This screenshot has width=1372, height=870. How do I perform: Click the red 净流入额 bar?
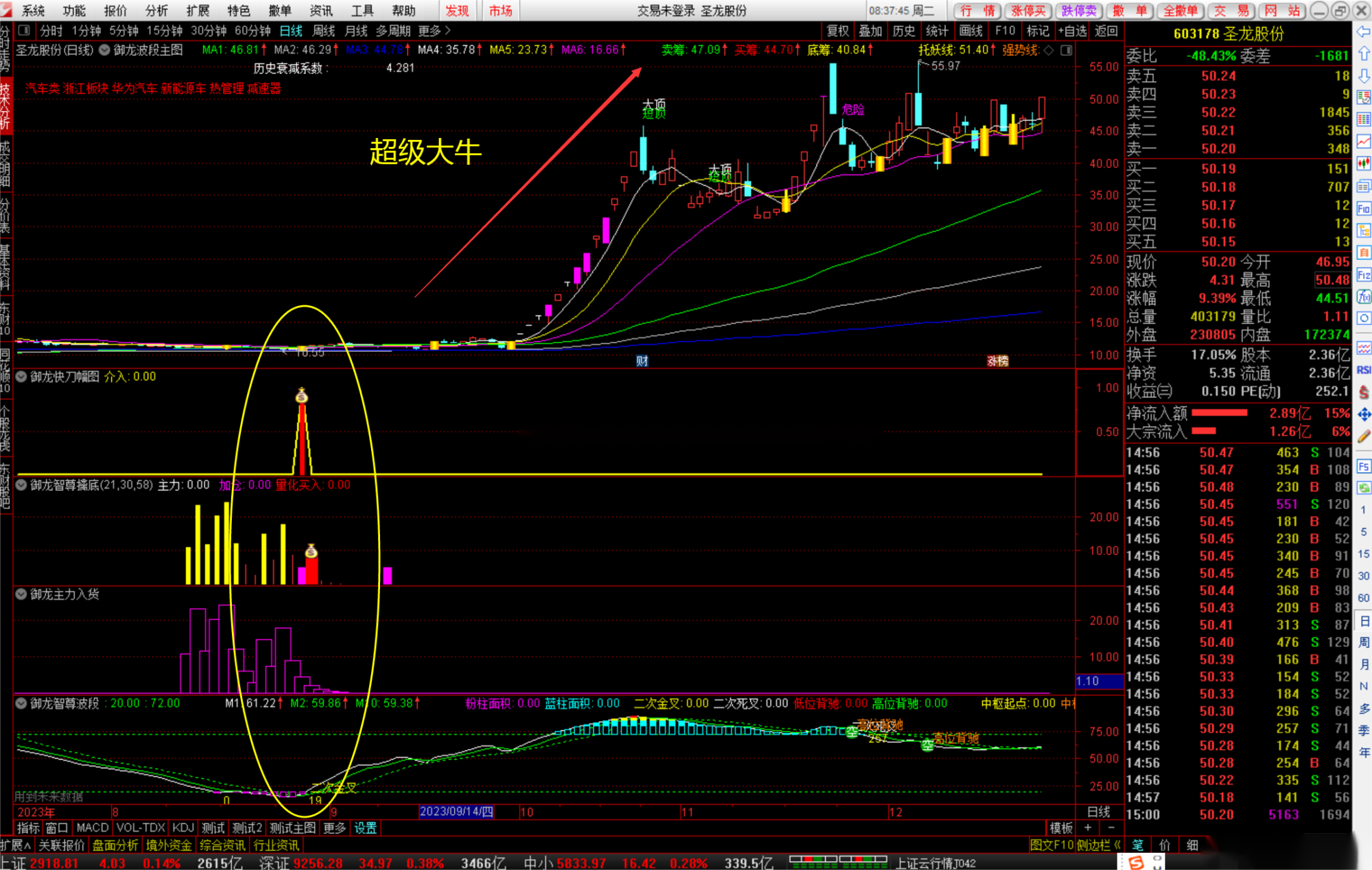pos(1219,413)
